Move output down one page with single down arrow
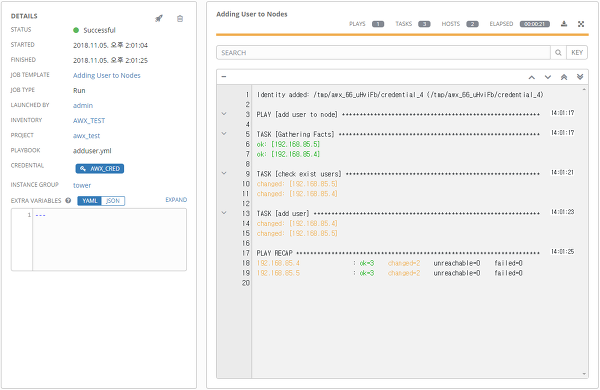Viewport: 600px width, 390px height. pos(548,77)
